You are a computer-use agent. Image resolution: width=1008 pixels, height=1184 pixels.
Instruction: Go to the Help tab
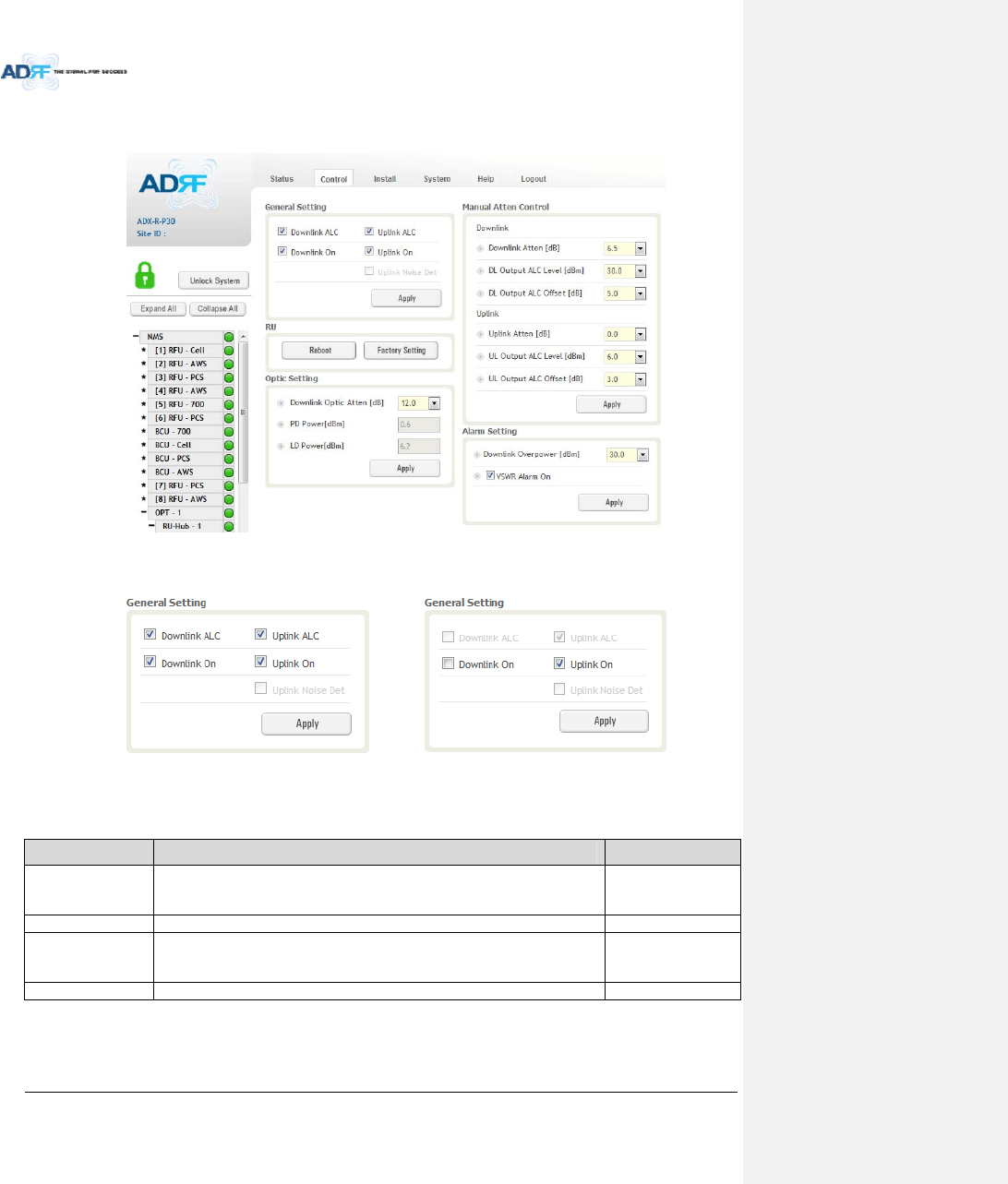click(x=486, y=179)
